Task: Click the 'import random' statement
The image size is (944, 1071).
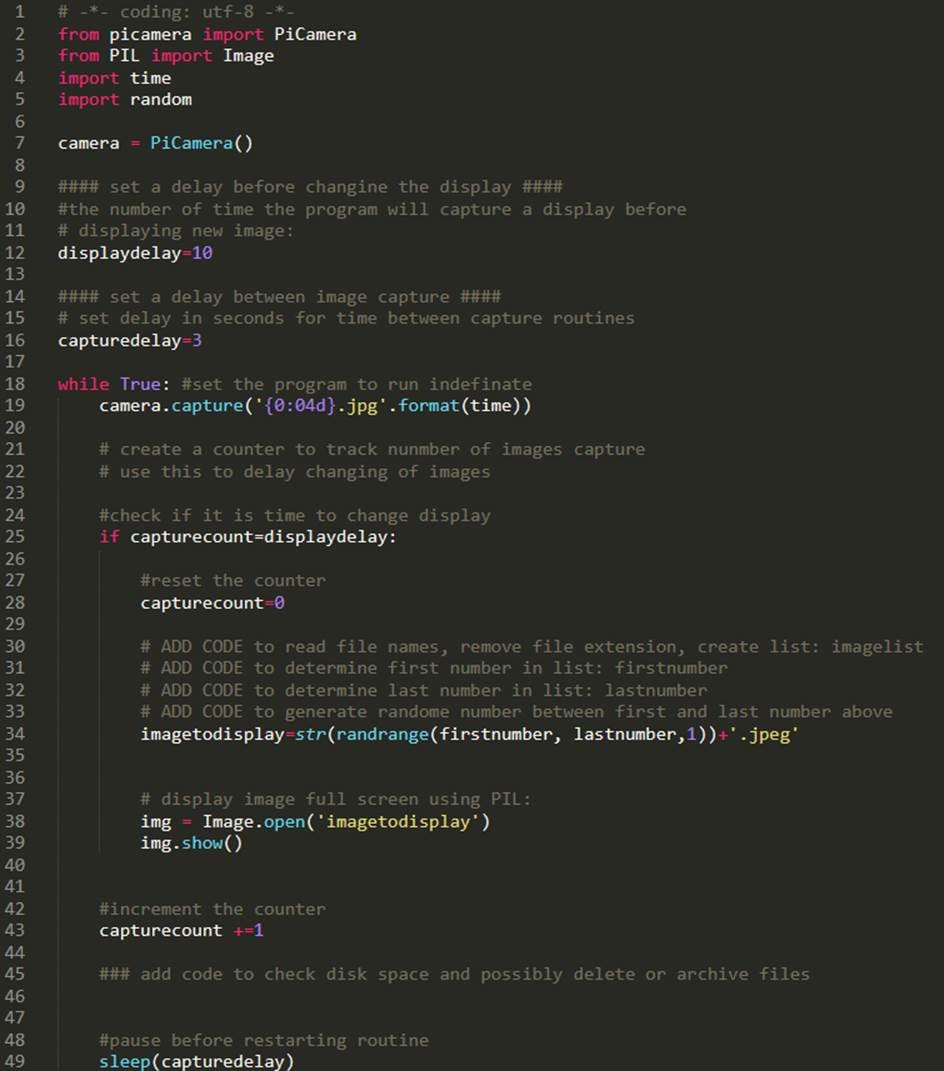Action: tap(125, 99)
